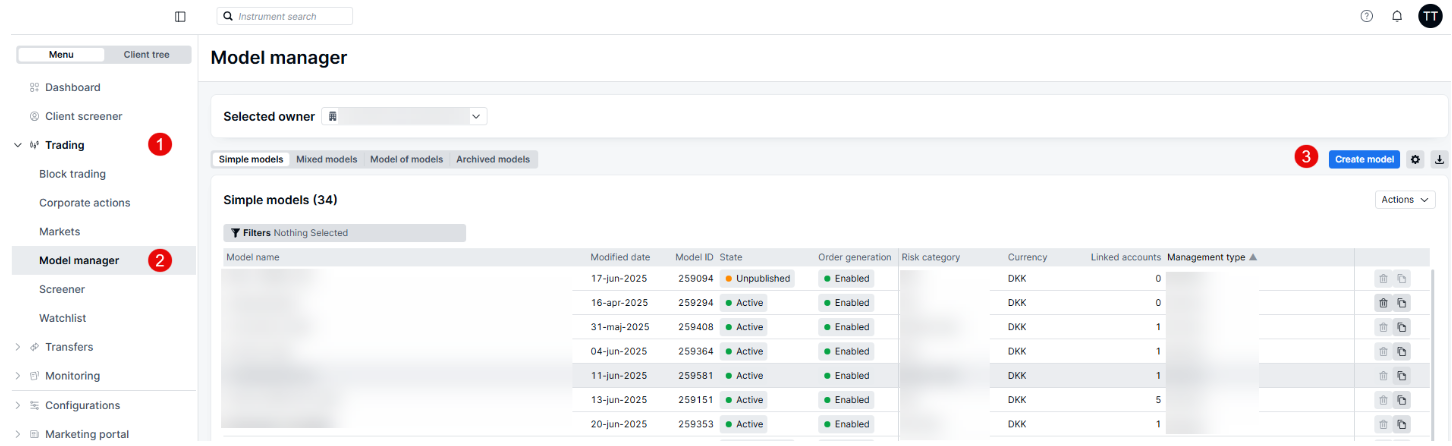Copy the model 259094 row
The height and width of the screenshot is (446, 1452).
pyautogui.click(x=1402, y=279)
